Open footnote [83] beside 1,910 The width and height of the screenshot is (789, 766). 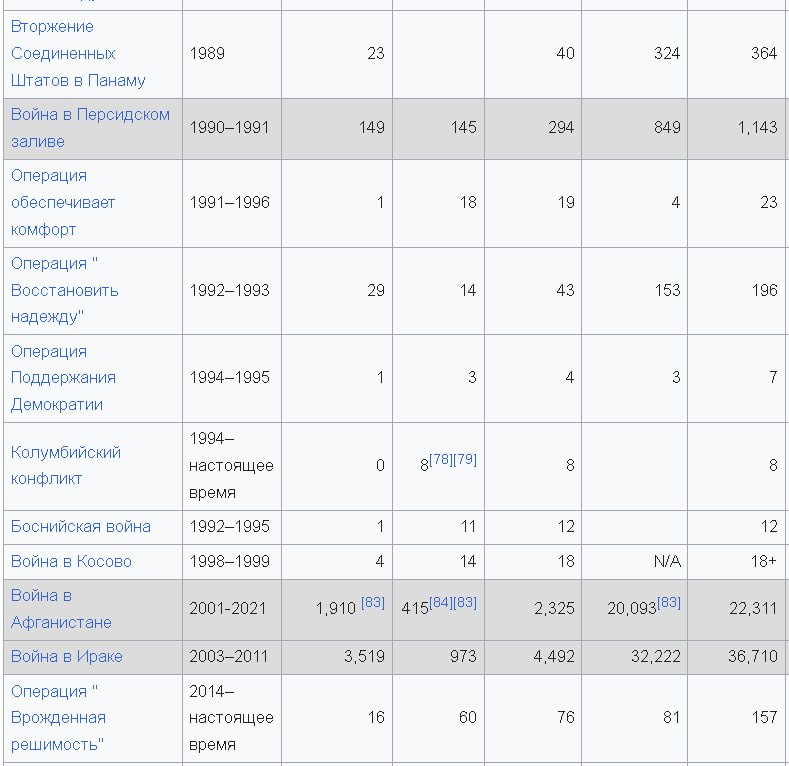point(372,603)
